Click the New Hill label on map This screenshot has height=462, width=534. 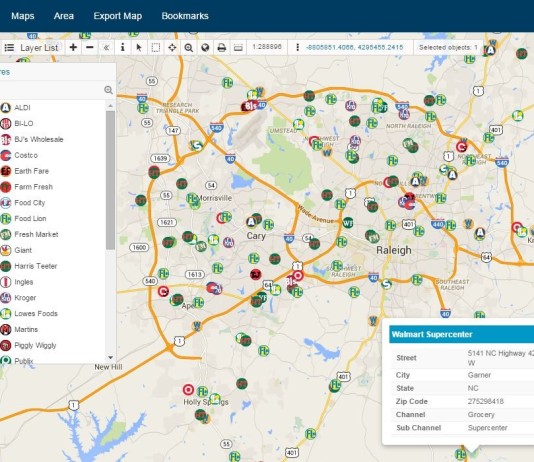pyautogui.click(x=108, y=367)
